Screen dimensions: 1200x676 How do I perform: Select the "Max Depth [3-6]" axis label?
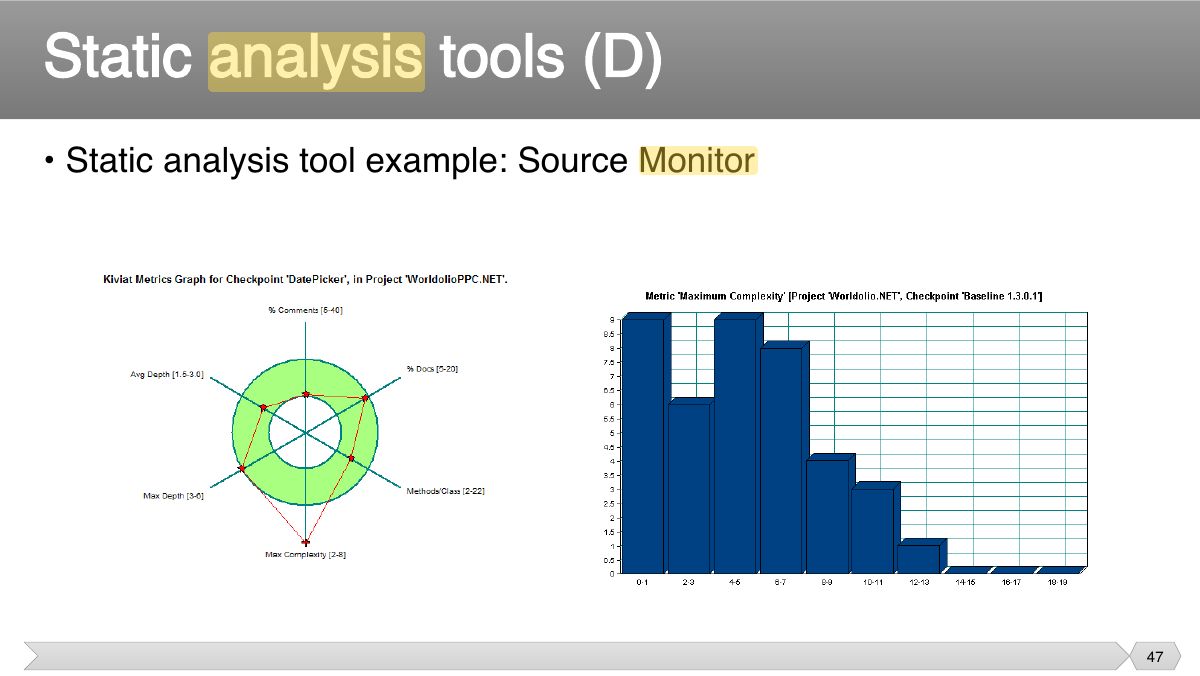click(x=174, y=496)
